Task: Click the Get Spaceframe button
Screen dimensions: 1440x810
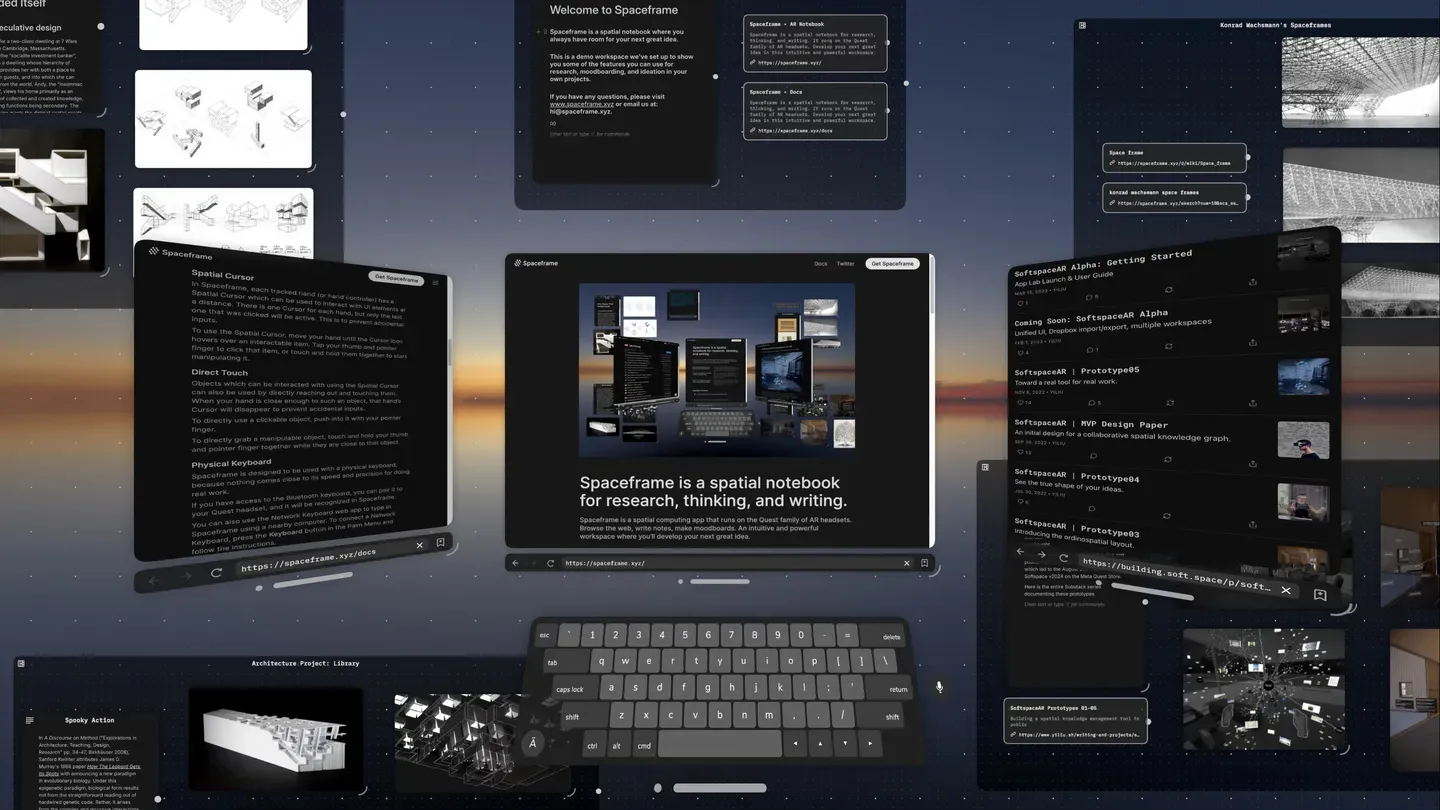Action: [x=892, y=263]
